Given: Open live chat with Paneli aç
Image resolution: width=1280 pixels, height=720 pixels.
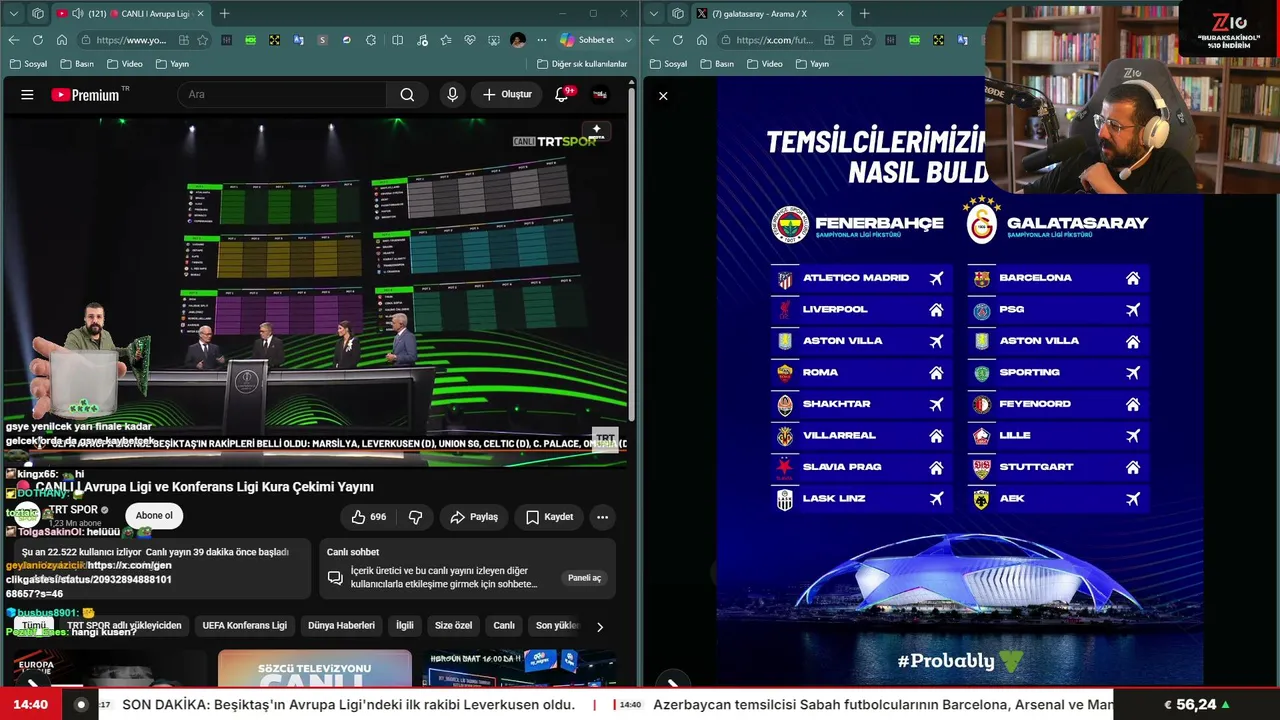Looking at the screenshot, I should click(585, 578).
